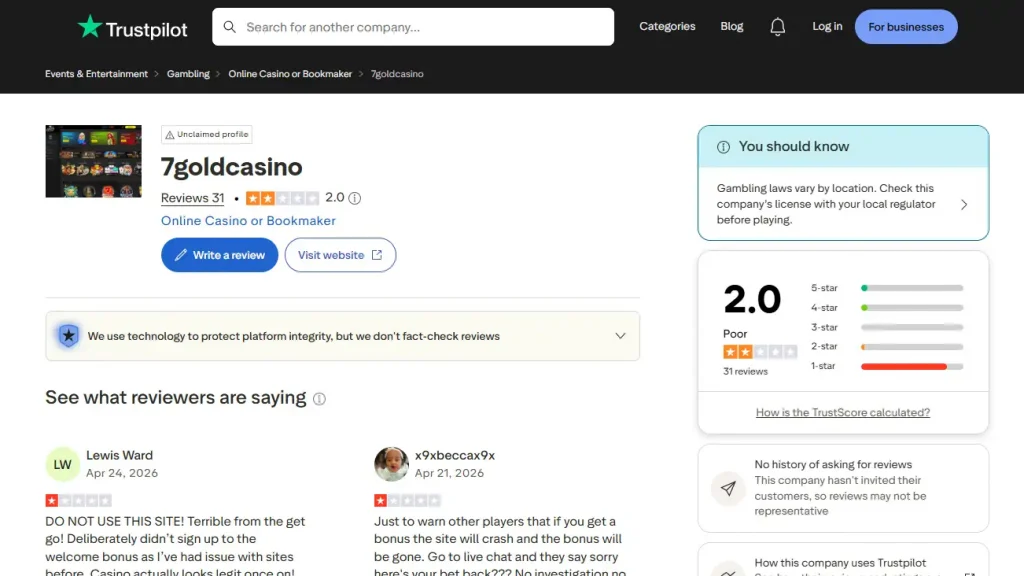Screen dimensions: 1024x576
Task: Click the Apr 21, 2026 review date
Action: pos(449,473)
